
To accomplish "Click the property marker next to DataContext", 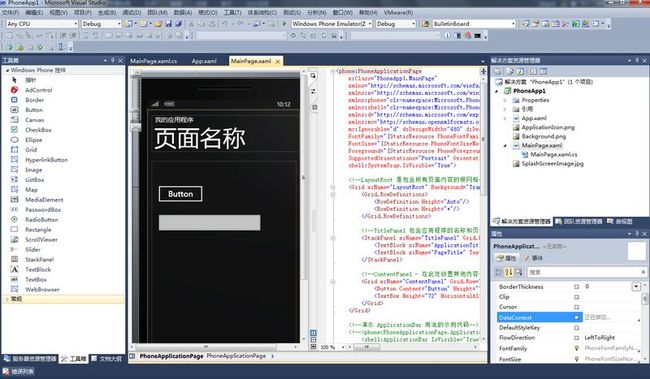I will [577, 318].
